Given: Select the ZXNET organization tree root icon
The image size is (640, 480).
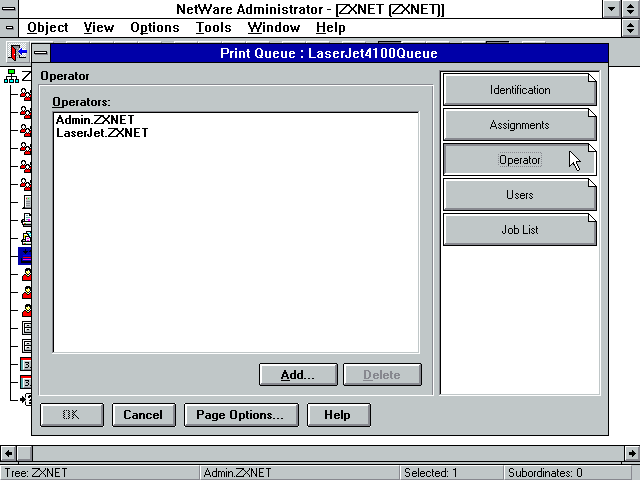Looking at the screenshot, I should [x=11, y=76].
